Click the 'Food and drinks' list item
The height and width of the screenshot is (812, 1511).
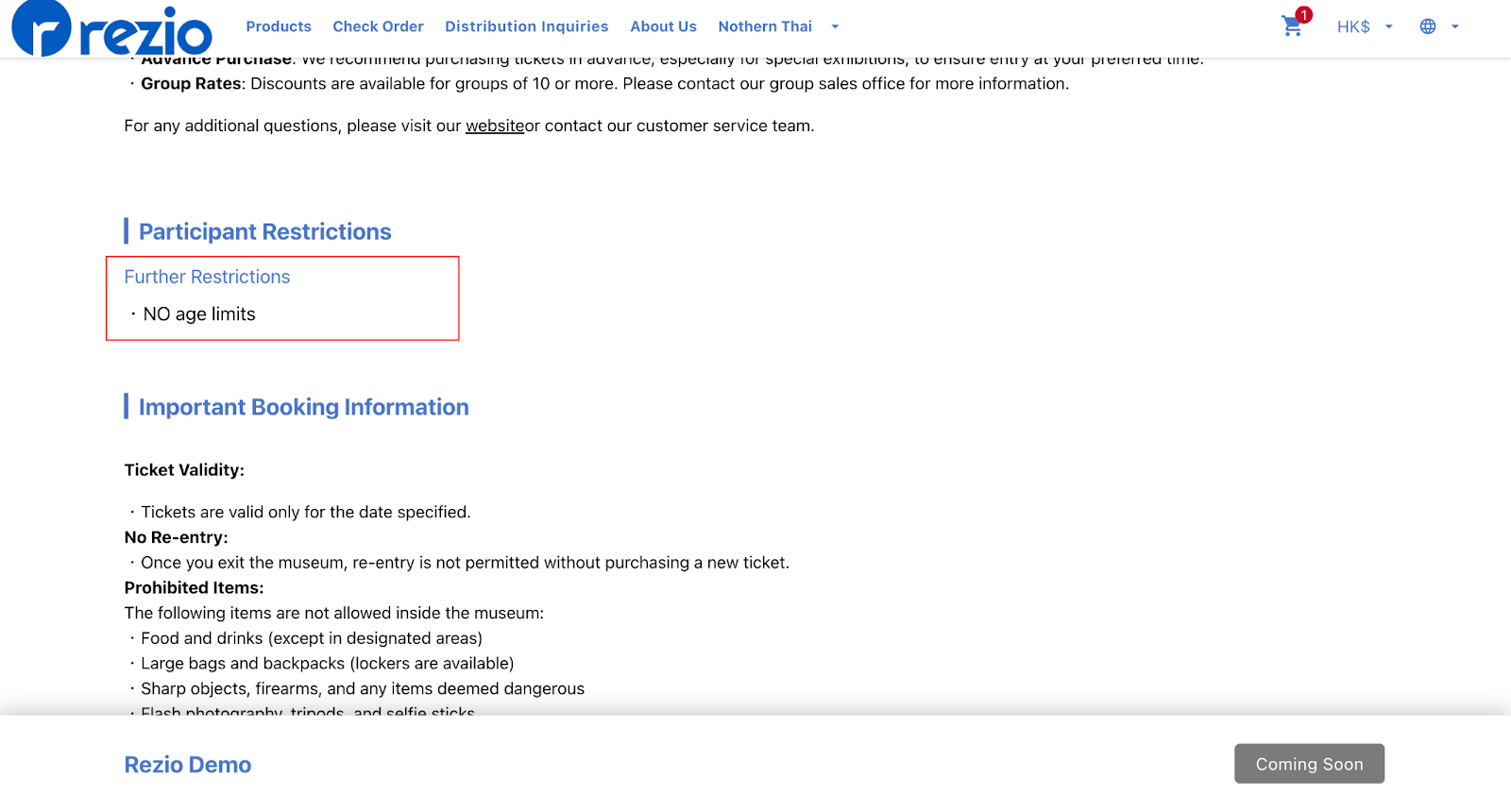click(312, 638)
